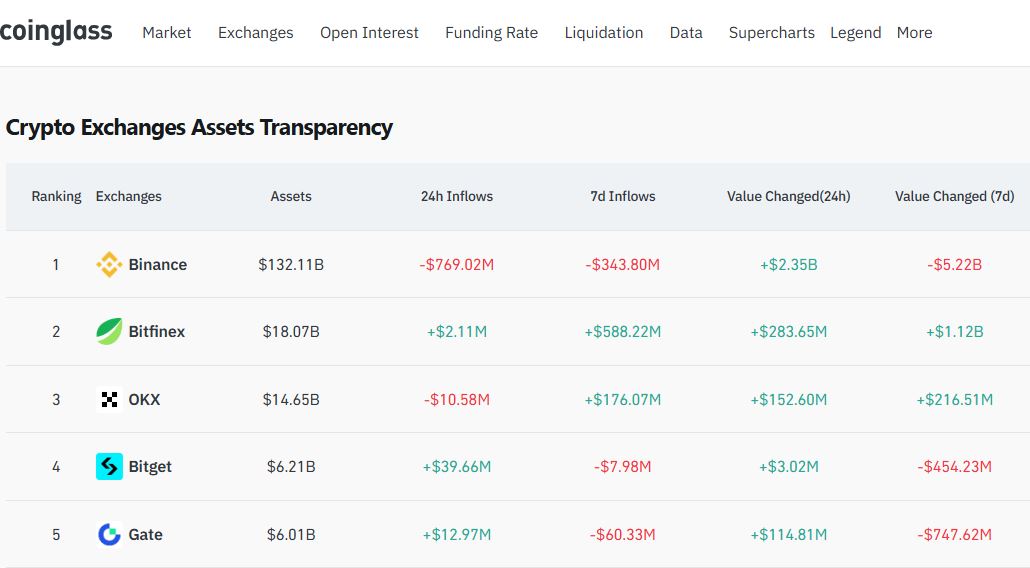Select Bitfinex assets value $18.07B
Image resolution: width=1030 pixels, height=568 pixels.
point(291,332)
